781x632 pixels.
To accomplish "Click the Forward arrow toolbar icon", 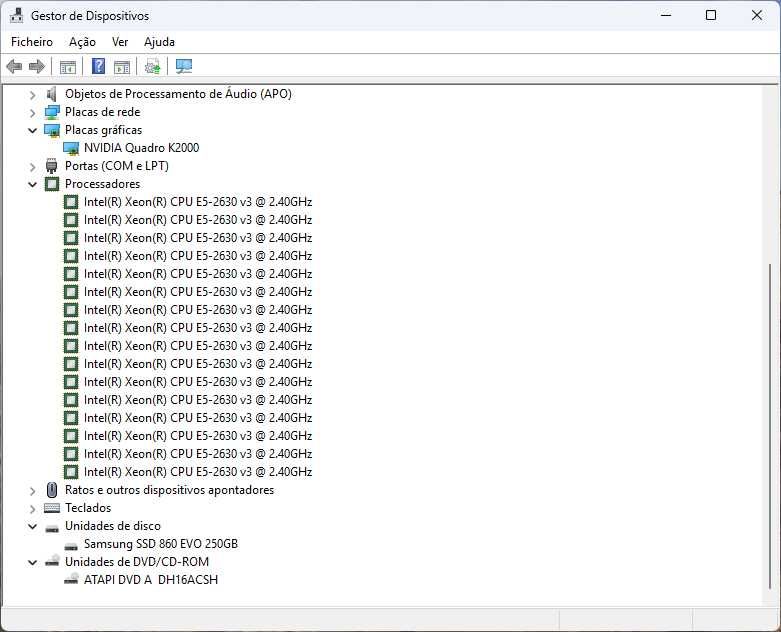I will pos(37,66).
